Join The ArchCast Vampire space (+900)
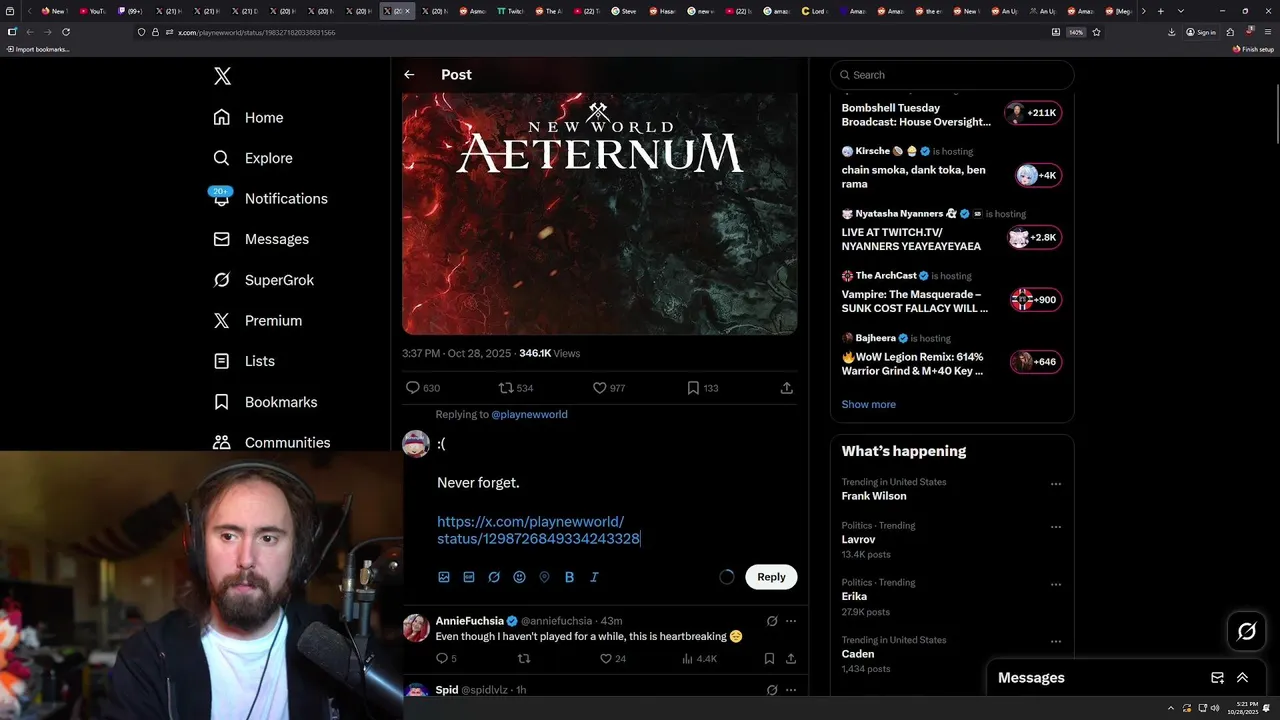The height and width of the screenshot is (720, 1280). (1036, 300)
